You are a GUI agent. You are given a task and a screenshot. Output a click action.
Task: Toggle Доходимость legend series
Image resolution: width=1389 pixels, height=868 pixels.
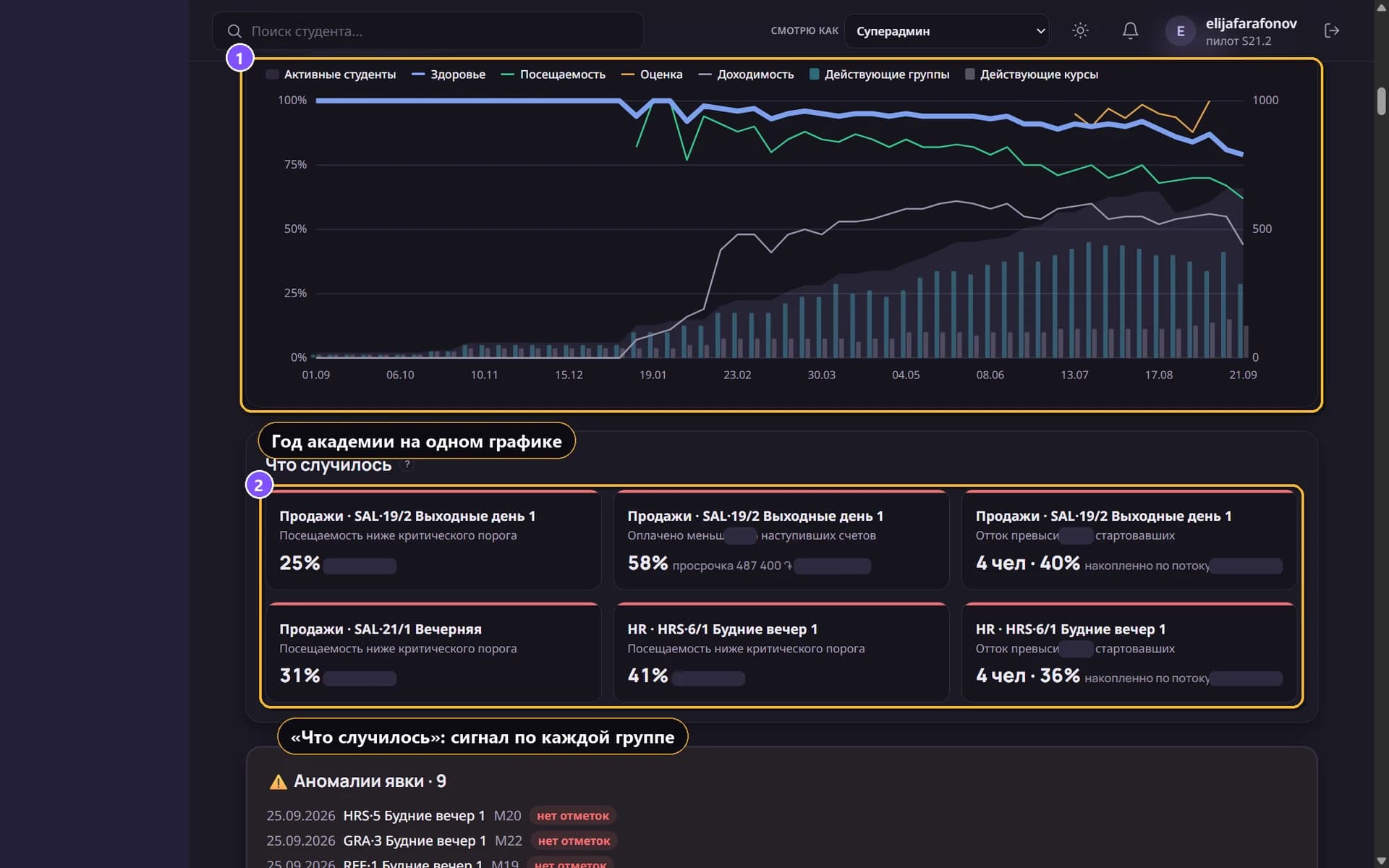click(746, 75)
